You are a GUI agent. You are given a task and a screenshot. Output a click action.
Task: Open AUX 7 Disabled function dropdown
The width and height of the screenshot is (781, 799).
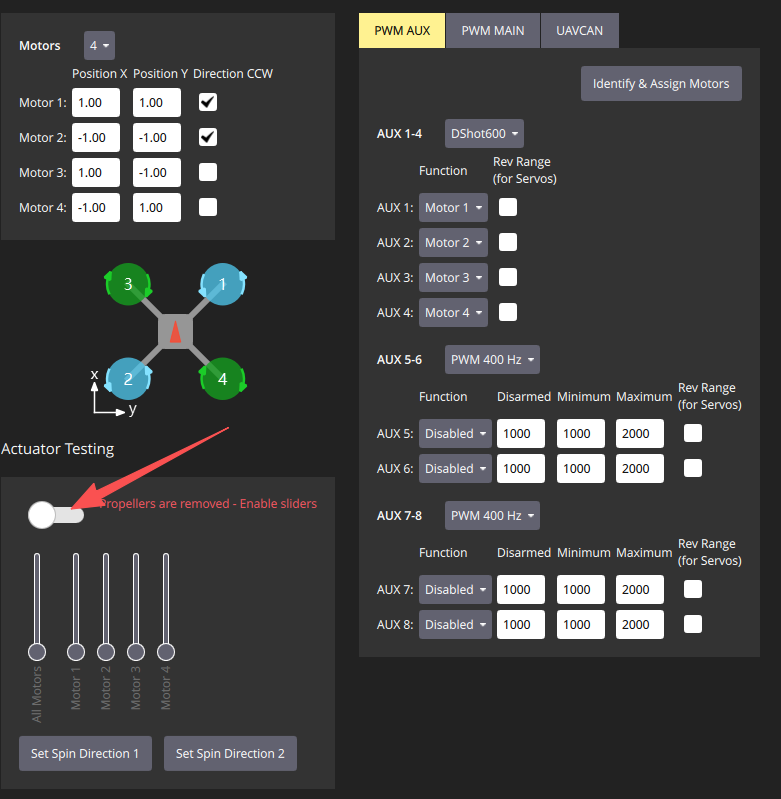pyautogui.click(x=455, y=590)
